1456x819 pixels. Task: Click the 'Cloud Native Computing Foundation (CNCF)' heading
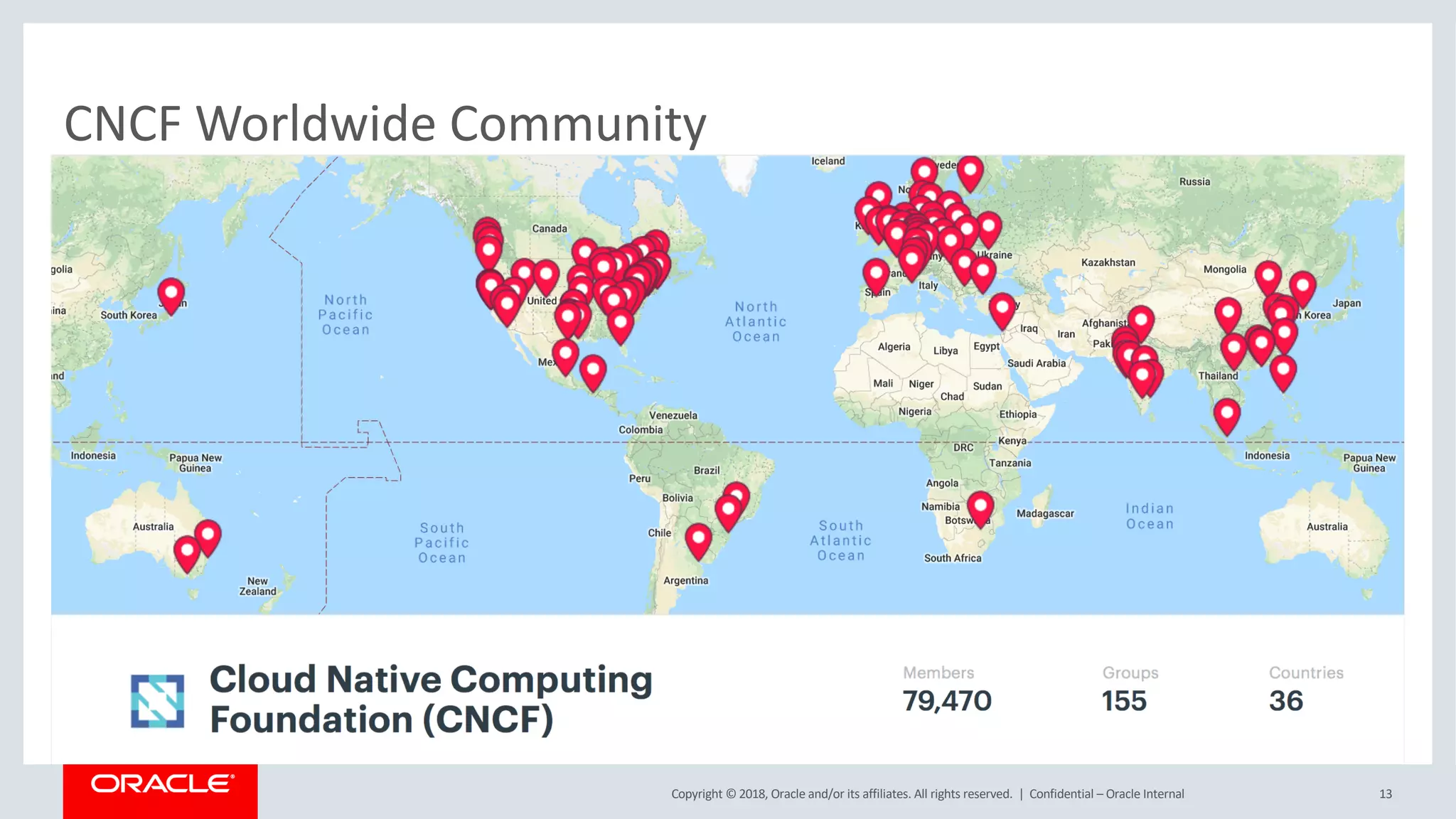[x=431, y=700]
